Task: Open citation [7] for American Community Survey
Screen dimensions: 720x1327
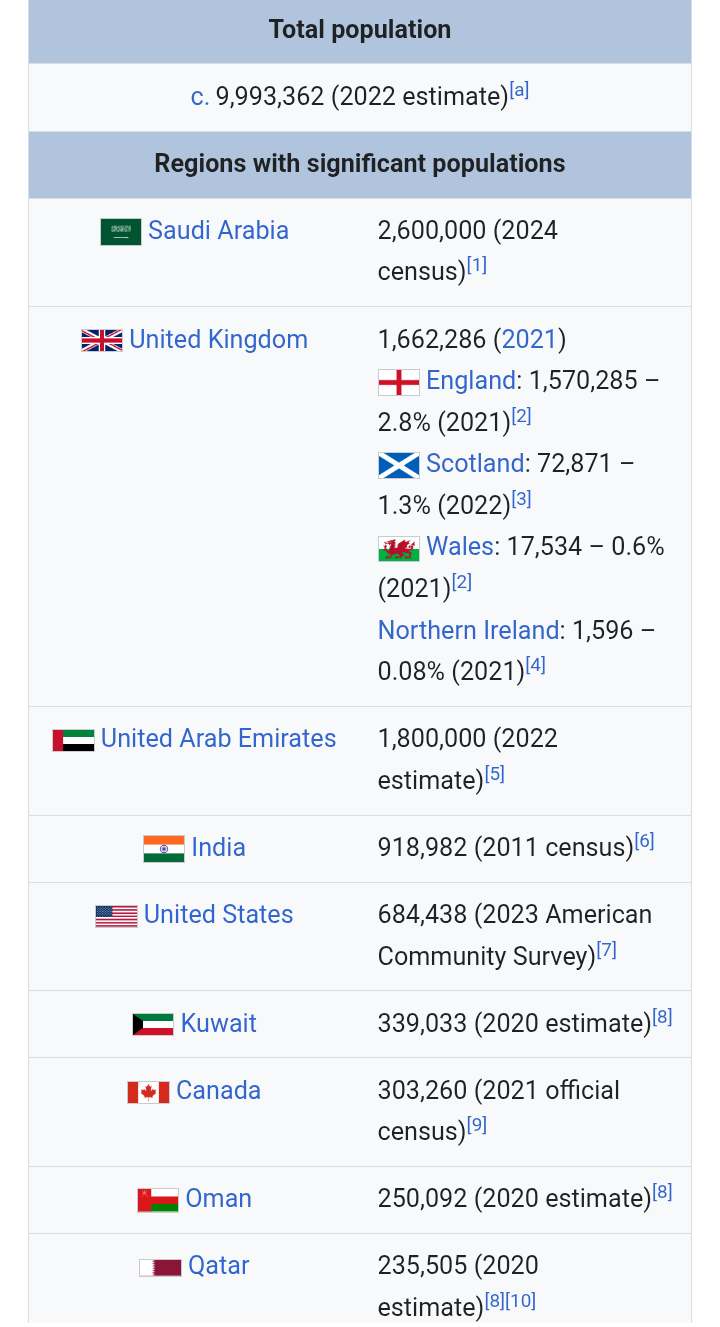Action: point(607,950)
